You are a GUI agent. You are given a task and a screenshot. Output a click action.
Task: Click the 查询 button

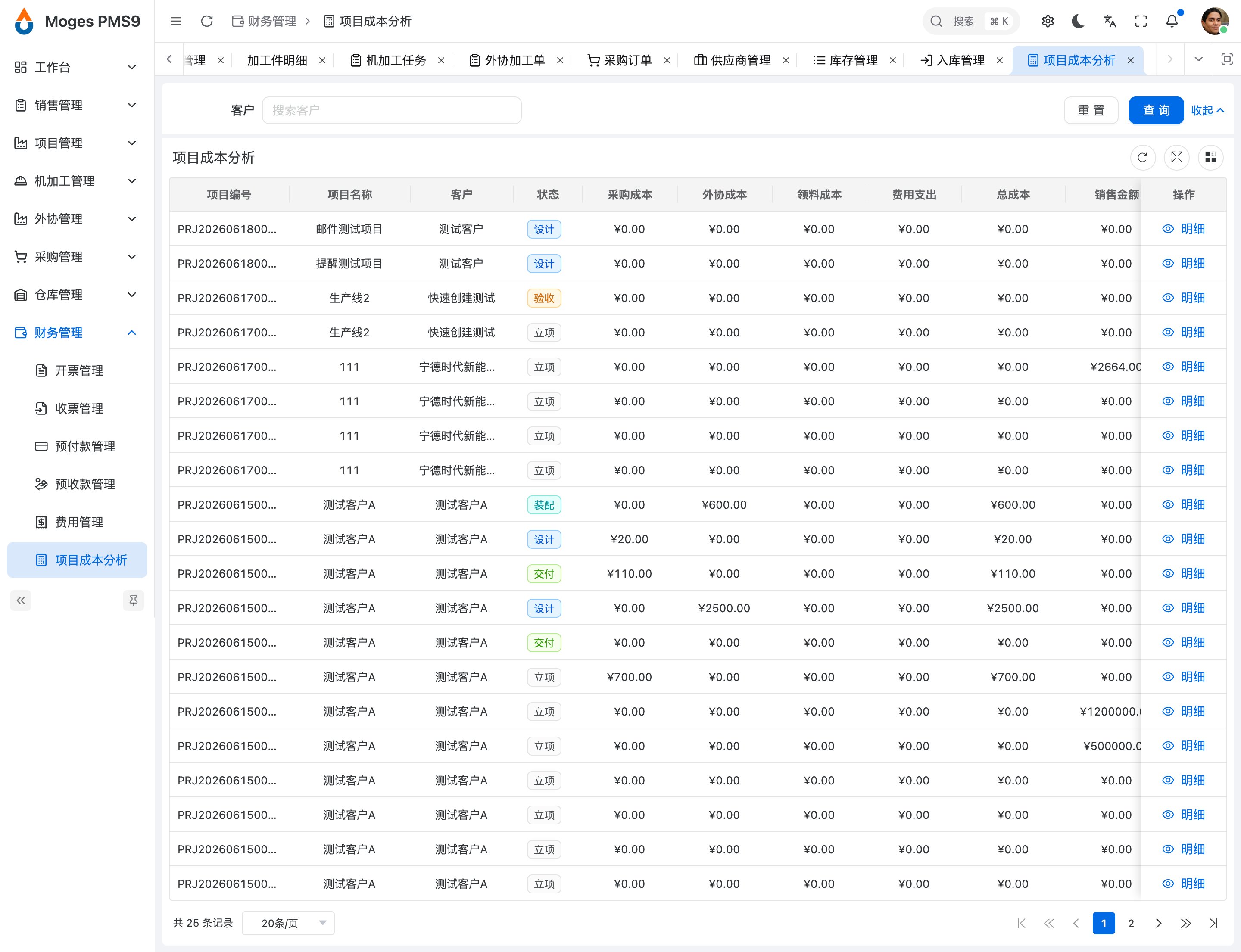click(x=1156, y=110)
